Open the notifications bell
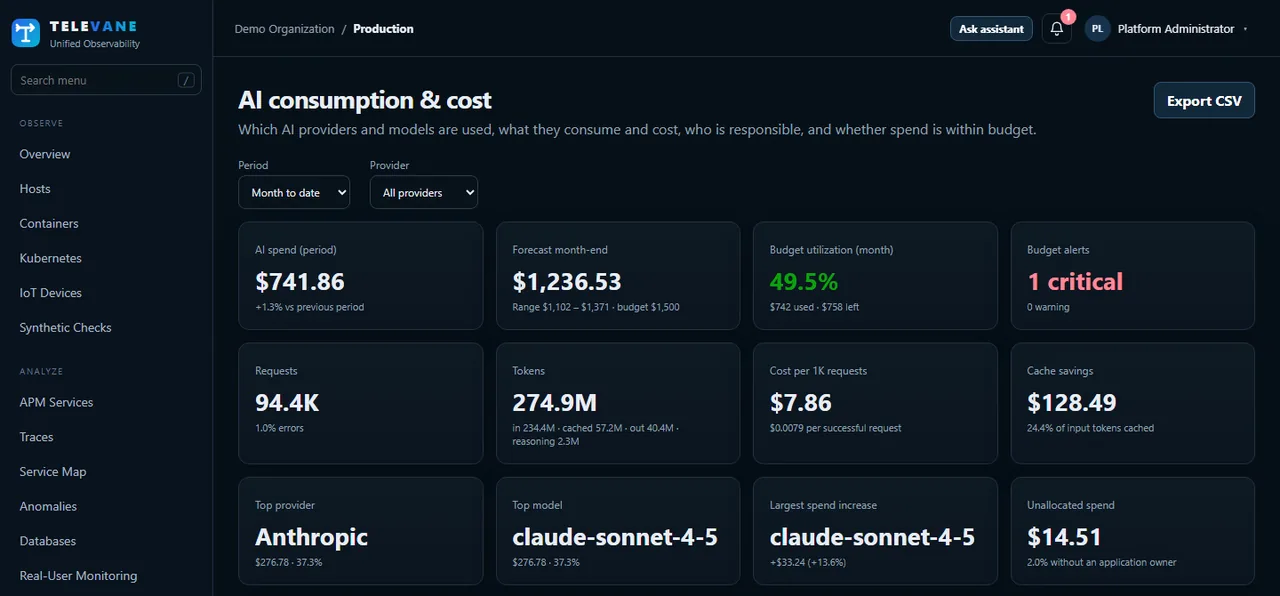1280x596 pixels. (x=1057, y=29)
